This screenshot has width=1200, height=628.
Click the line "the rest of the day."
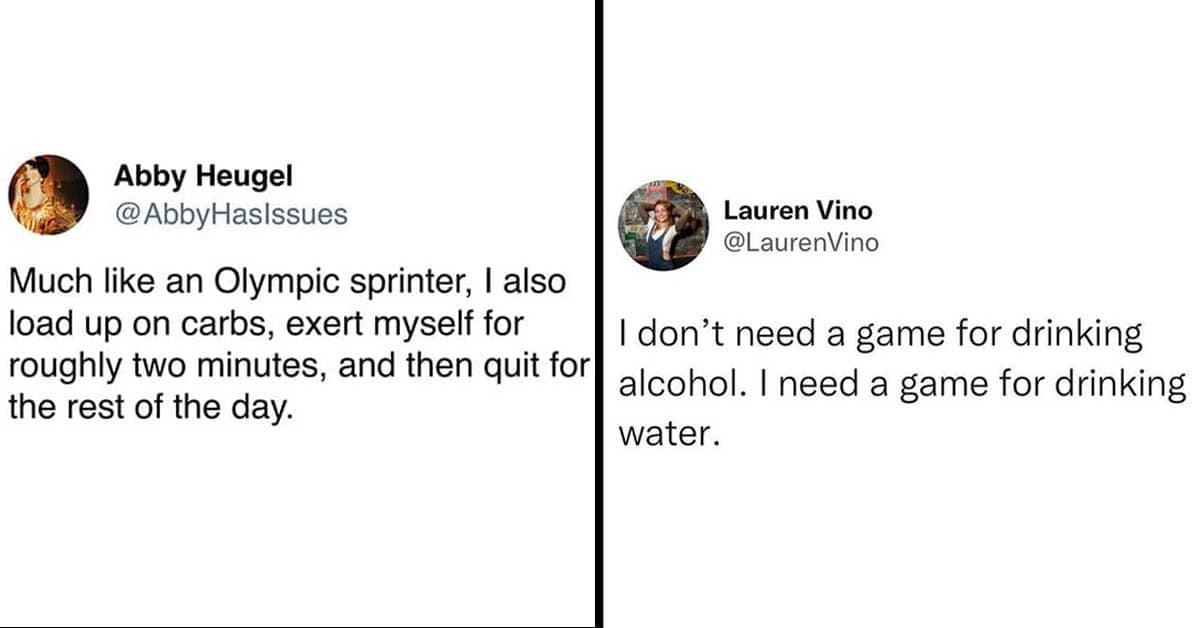[x=151, y=407]
